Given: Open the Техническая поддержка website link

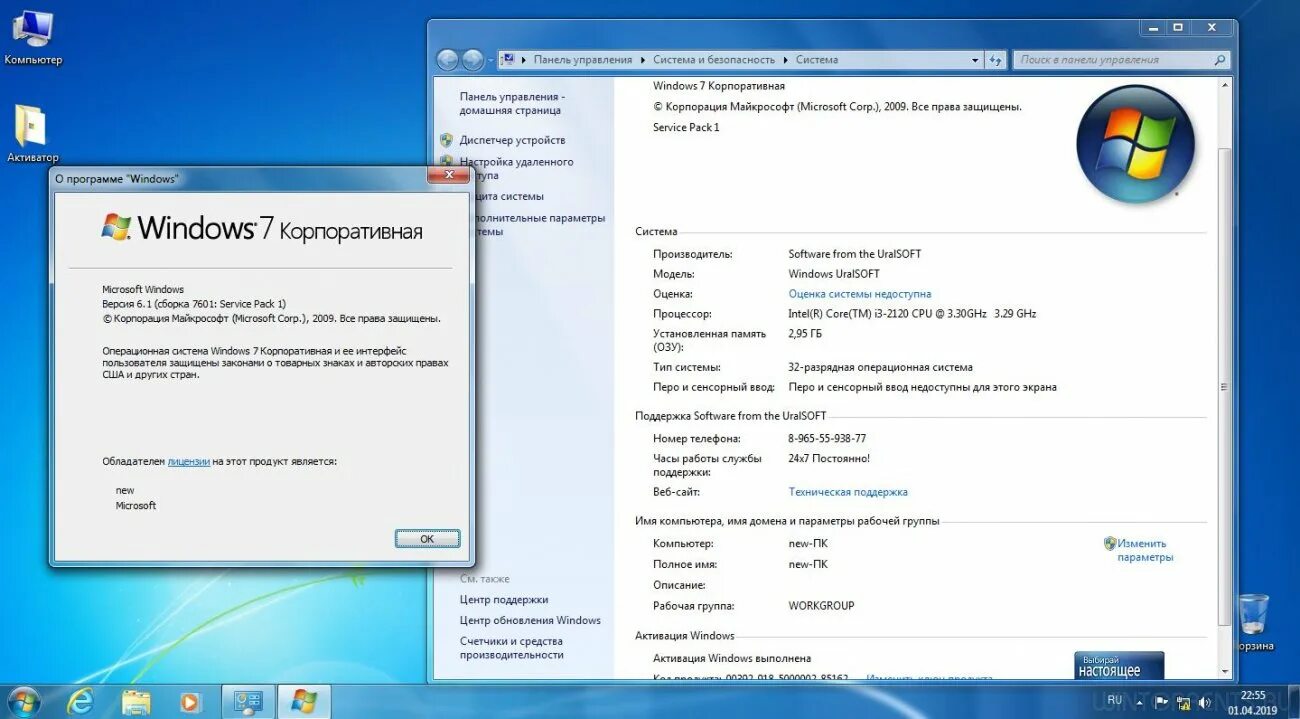Looking at the screenshot, I should click(x=848, y=492).
